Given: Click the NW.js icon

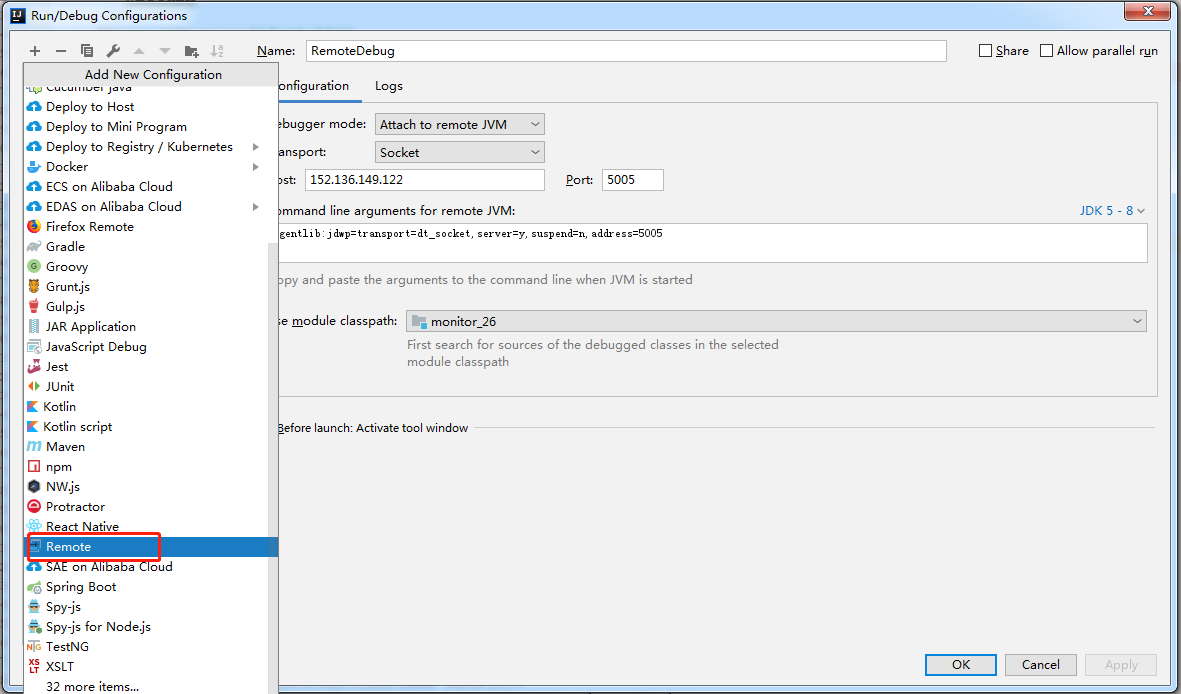Looking at the screenshot, I should [34, 487].
